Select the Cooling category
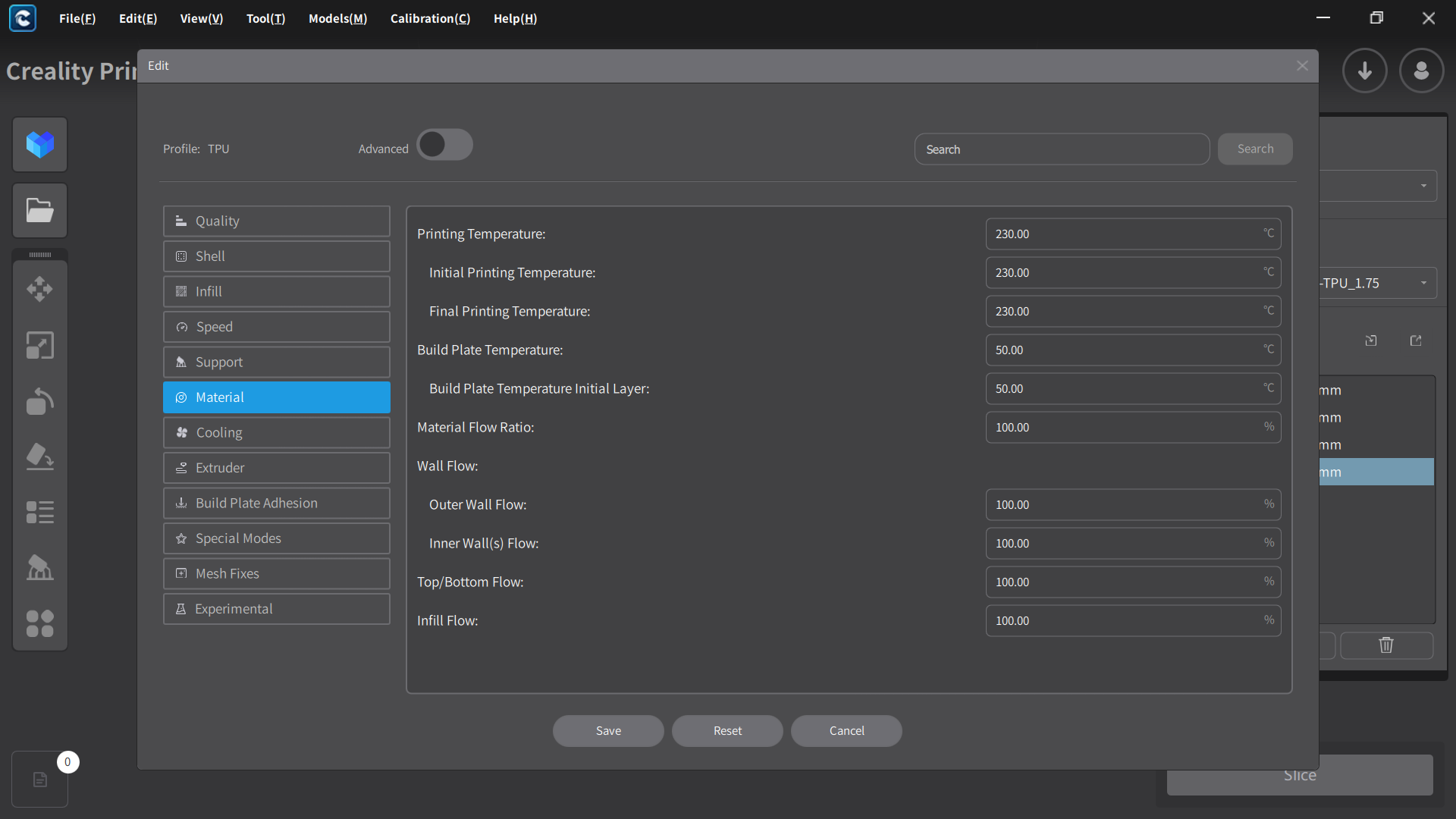Viewport: 1456px width, 819px height. (277, 433)
